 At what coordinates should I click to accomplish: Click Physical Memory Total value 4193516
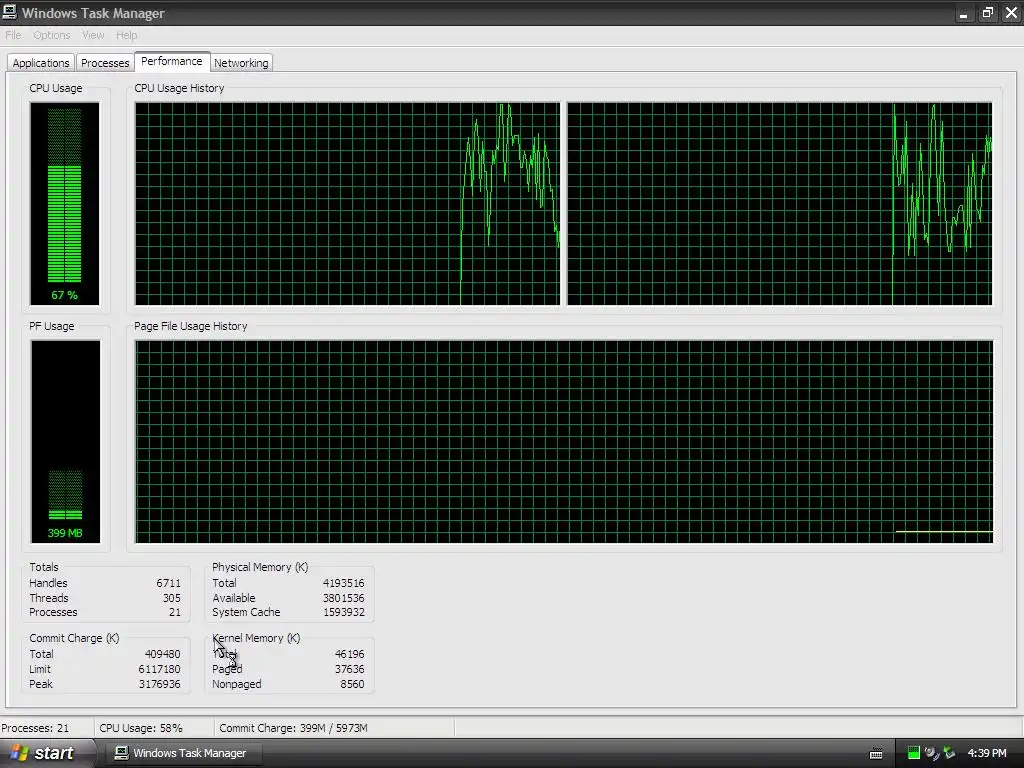[x=344, y=583]
